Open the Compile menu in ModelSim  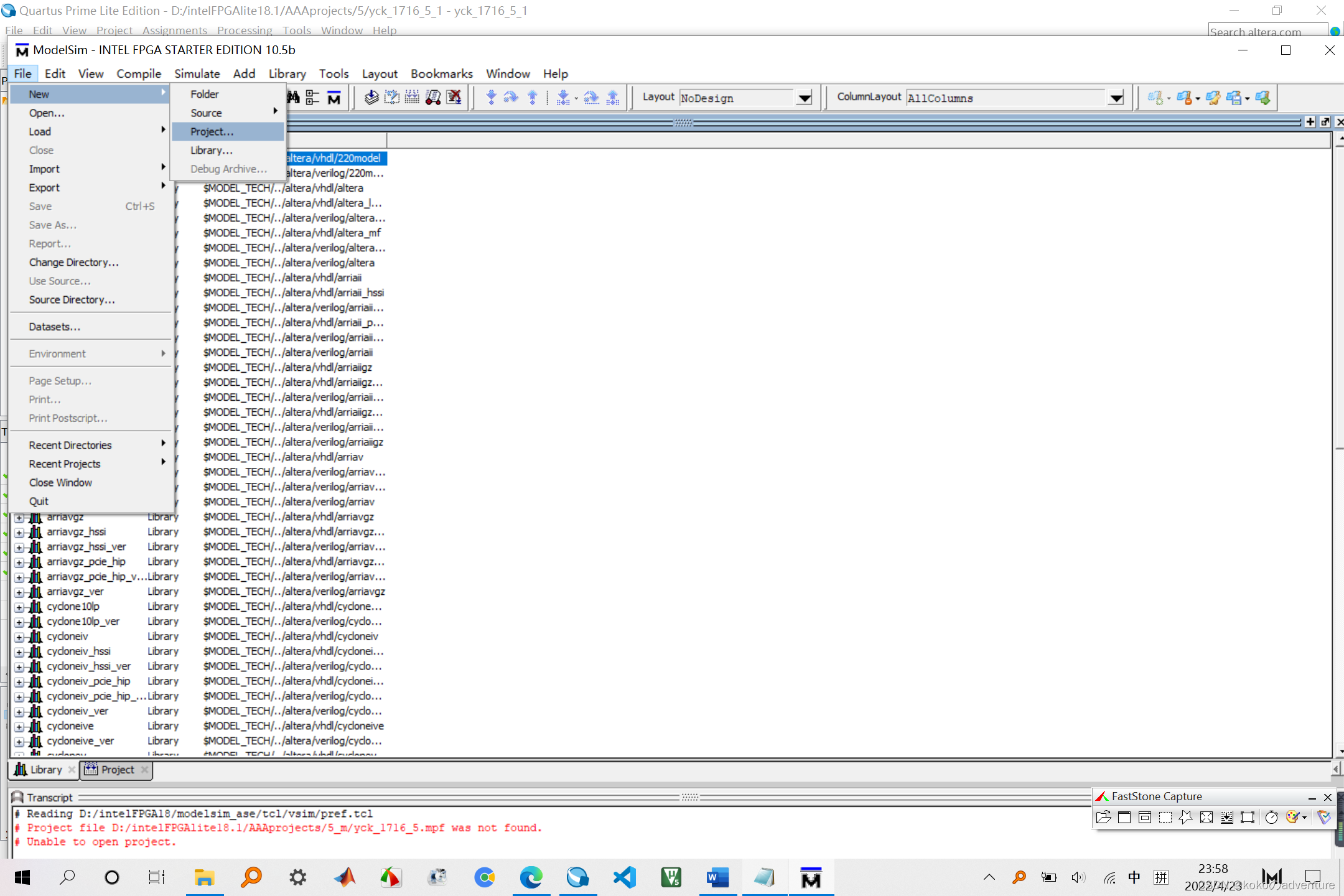click(139, 73)
